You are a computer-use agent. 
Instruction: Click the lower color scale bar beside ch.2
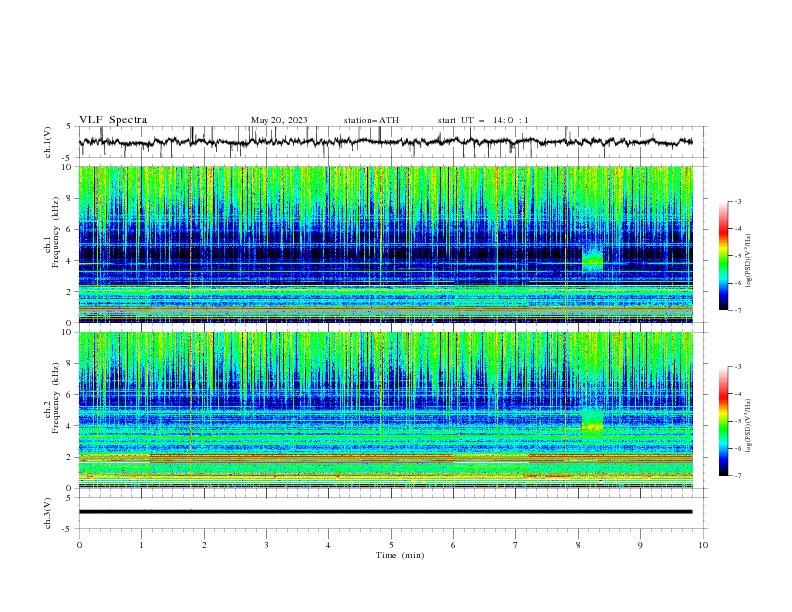click(x=724, y=421)
